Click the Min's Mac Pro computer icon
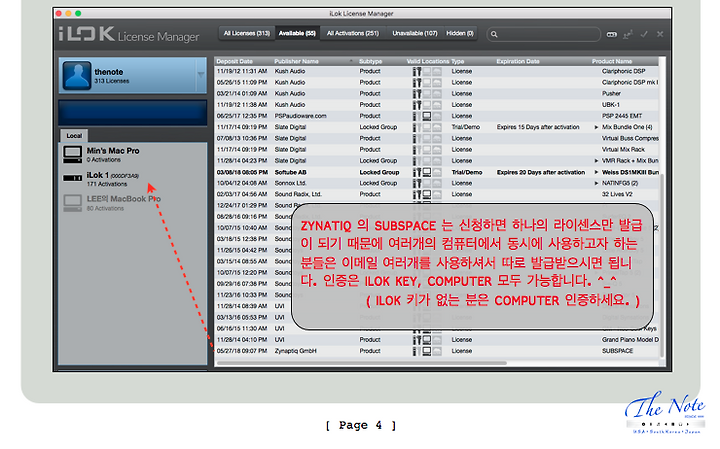Image resolution: width=720 pixels, height=449 pixels. point(73,155)
